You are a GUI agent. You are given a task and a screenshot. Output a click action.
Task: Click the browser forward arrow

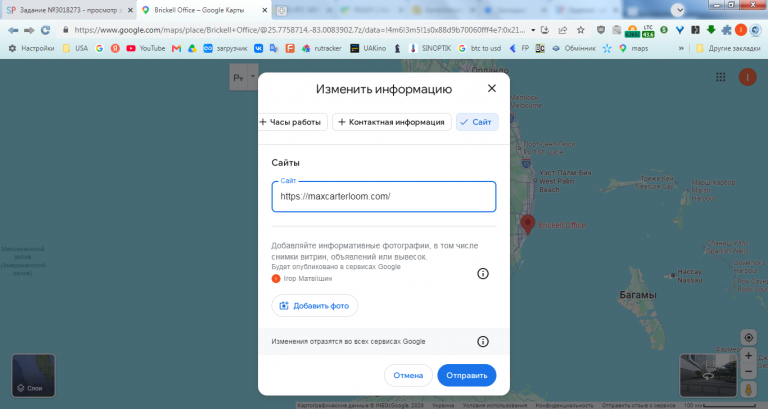(x=29, y=30)
